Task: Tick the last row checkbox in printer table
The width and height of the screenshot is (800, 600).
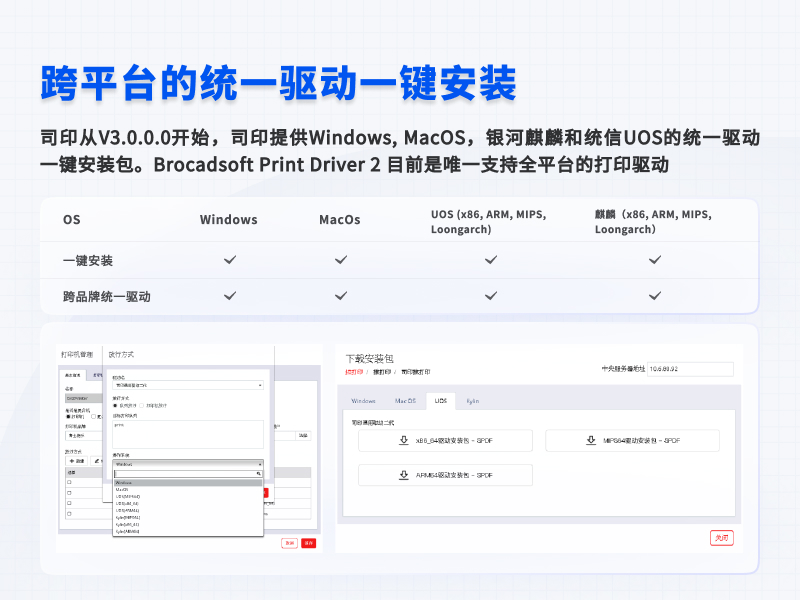Action: pyautogui.click(x=69, y=514)
